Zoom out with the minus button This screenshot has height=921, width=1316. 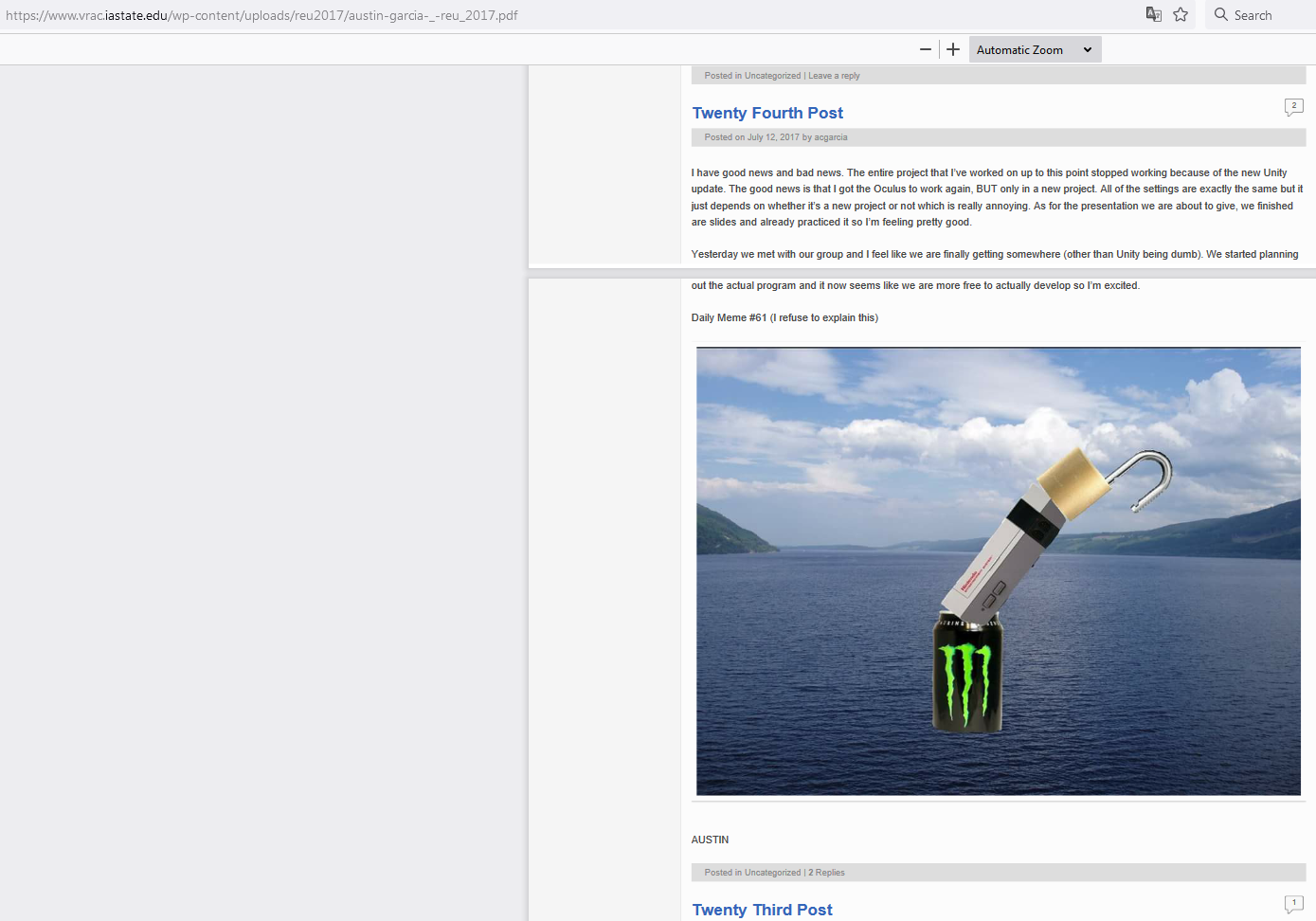926,49
